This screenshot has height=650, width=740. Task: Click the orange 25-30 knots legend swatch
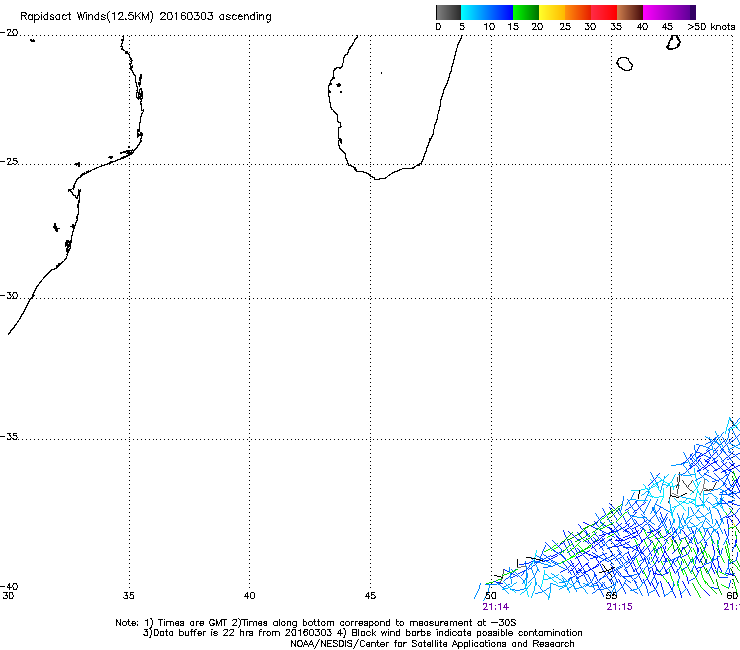(578, 12)
